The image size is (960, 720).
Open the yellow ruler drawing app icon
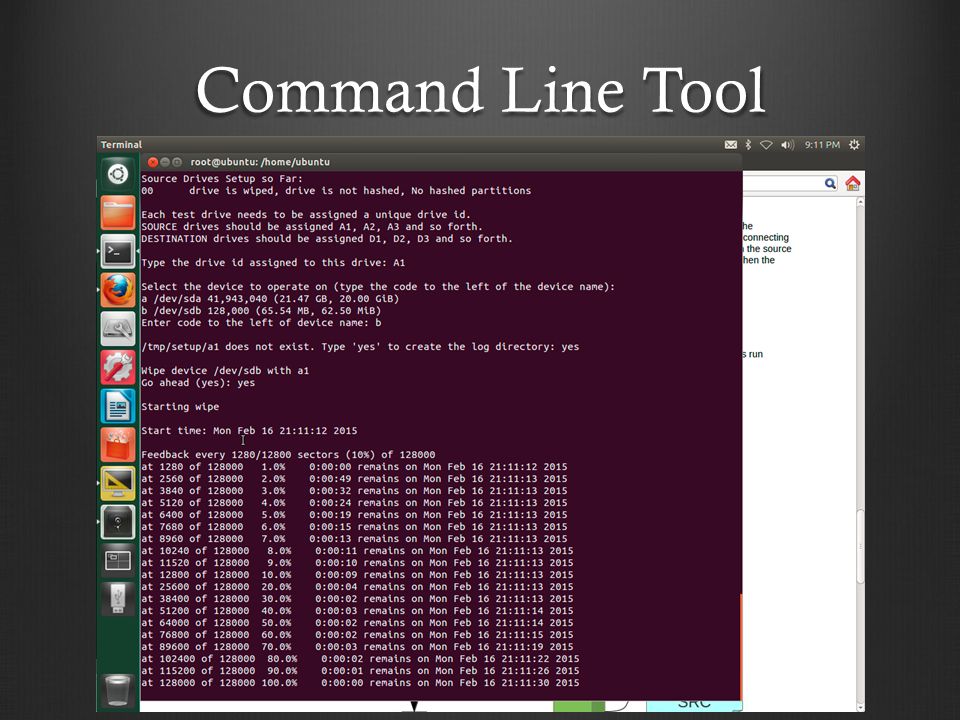[118, 483]
